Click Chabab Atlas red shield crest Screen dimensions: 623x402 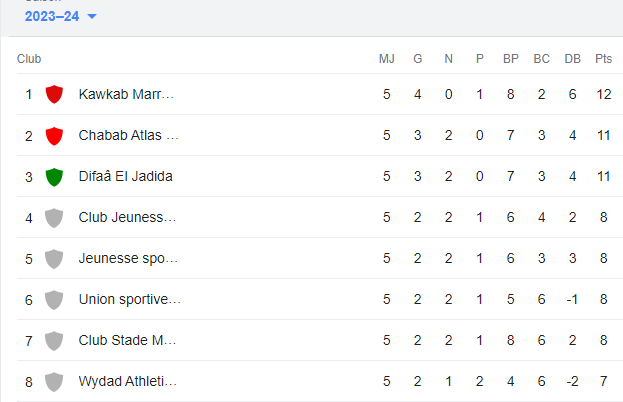tap(55, 135)
